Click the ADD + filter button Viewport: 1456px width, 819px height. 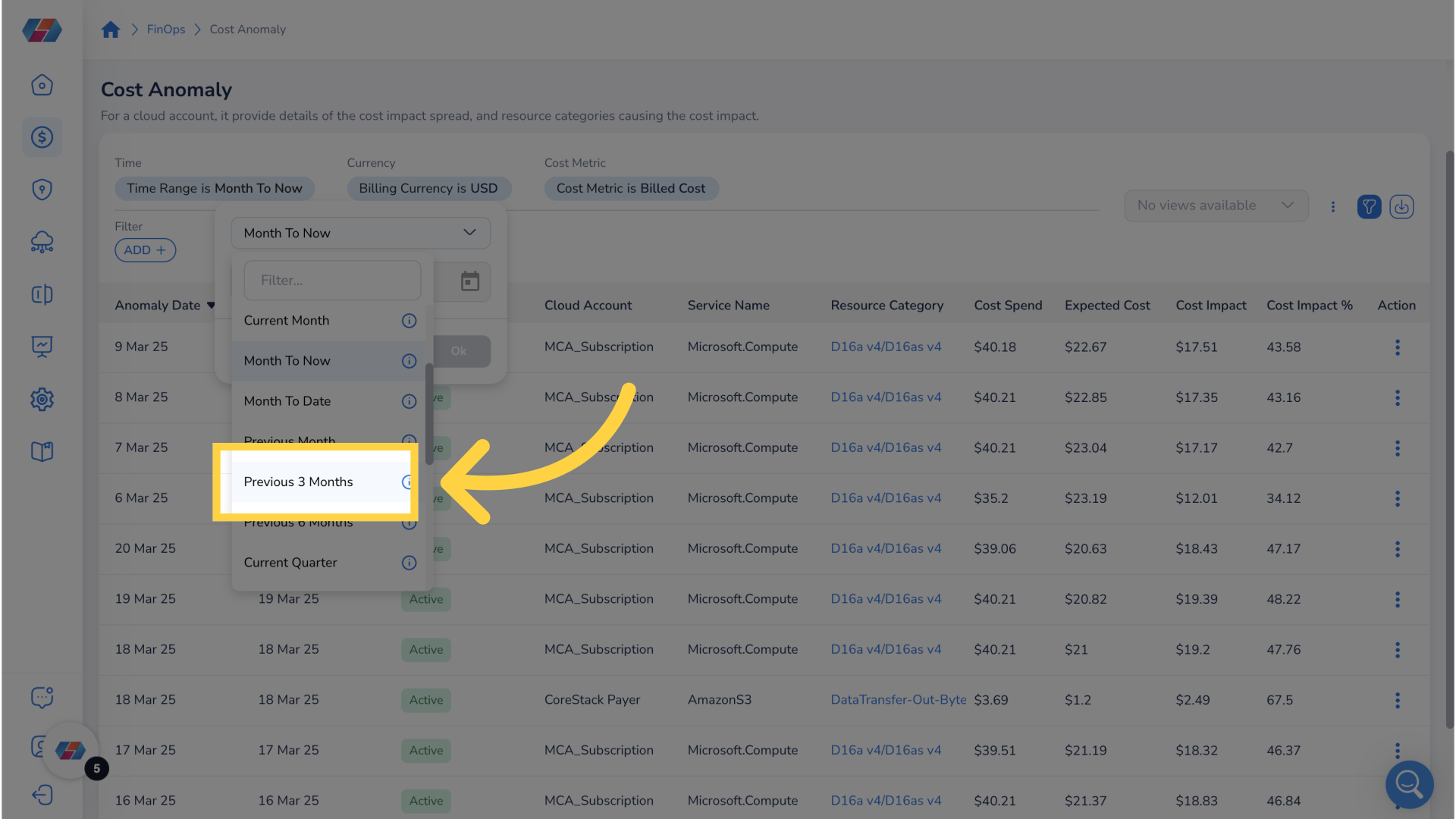click(x=146, y=250)
